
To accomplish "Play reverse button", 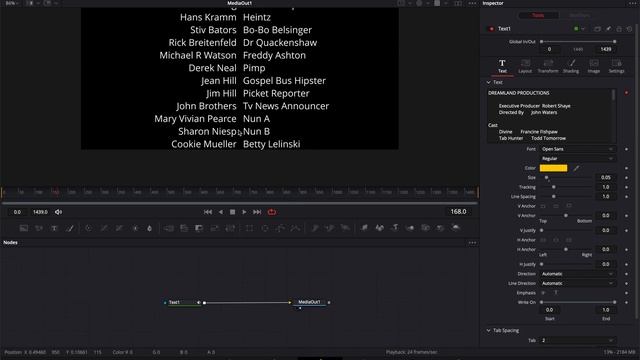I will tap(221, 212).
